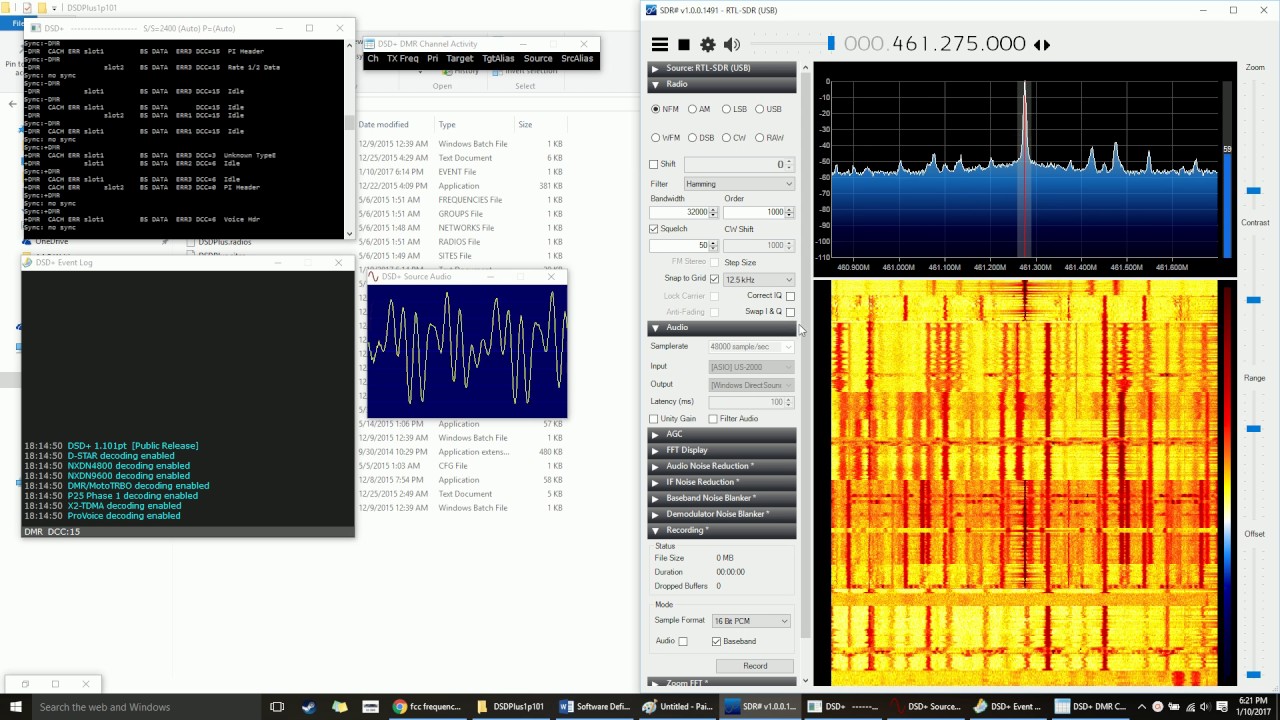Stop the SDR# radio with the square button

(x=684, y=44)
